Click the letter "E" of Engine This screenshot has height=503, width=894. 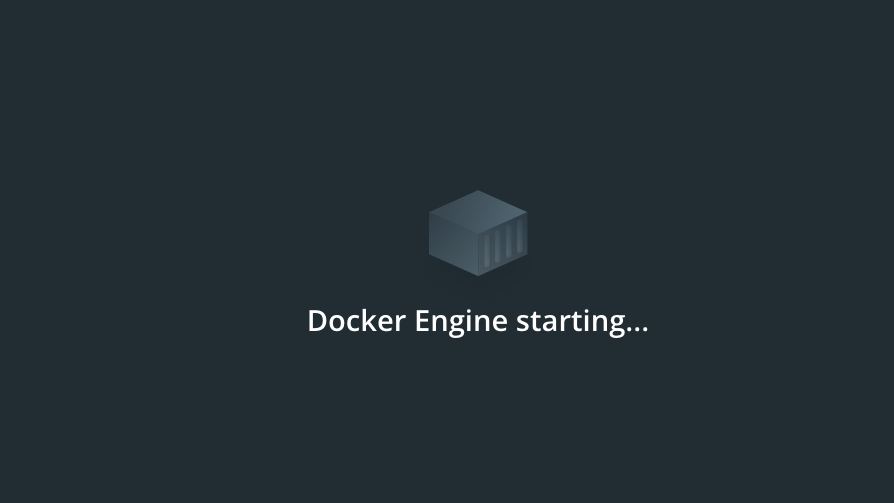coord(422,321)
